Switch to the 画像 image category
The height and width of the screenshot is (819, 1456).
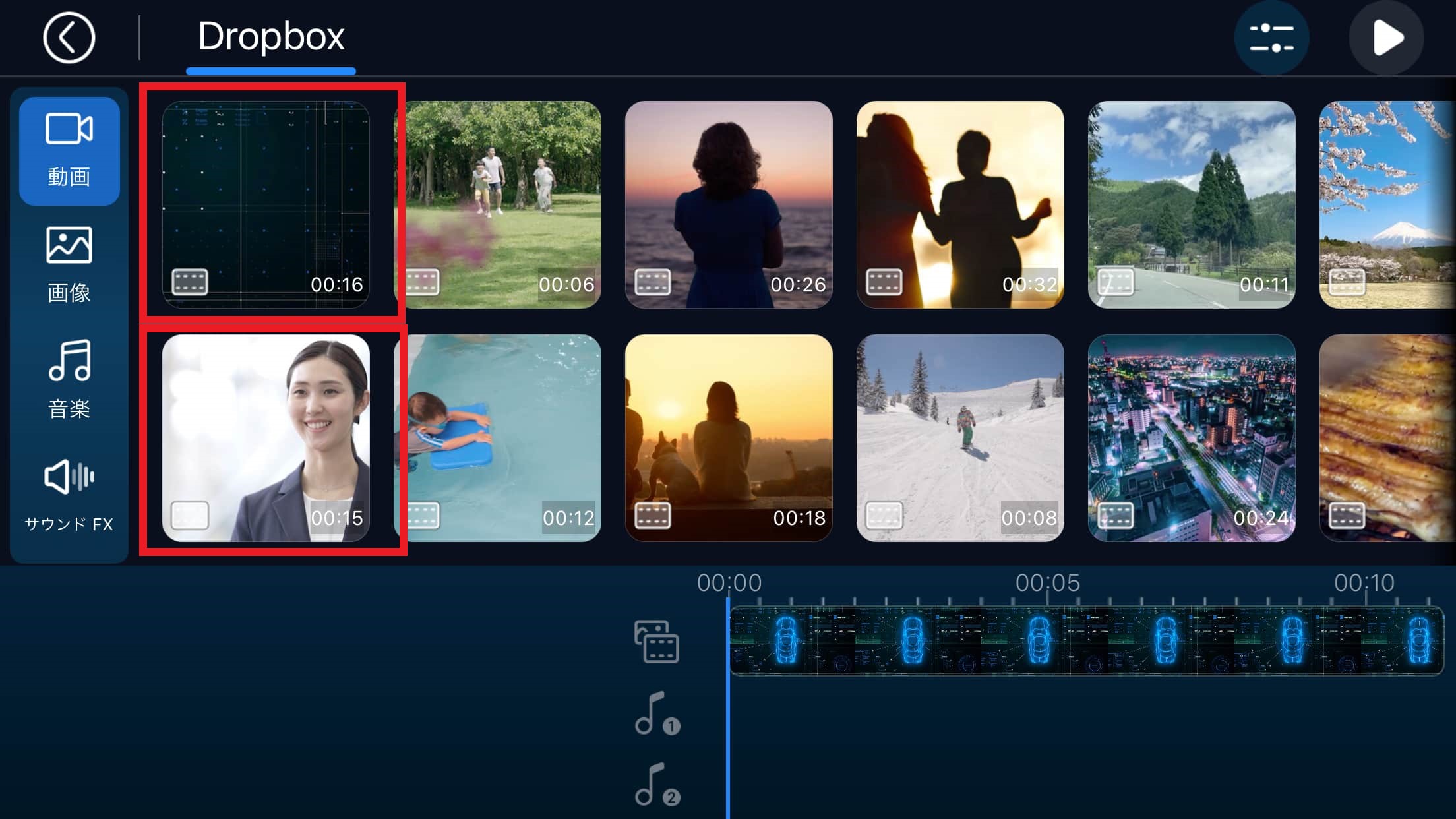(x=69, y=265)
